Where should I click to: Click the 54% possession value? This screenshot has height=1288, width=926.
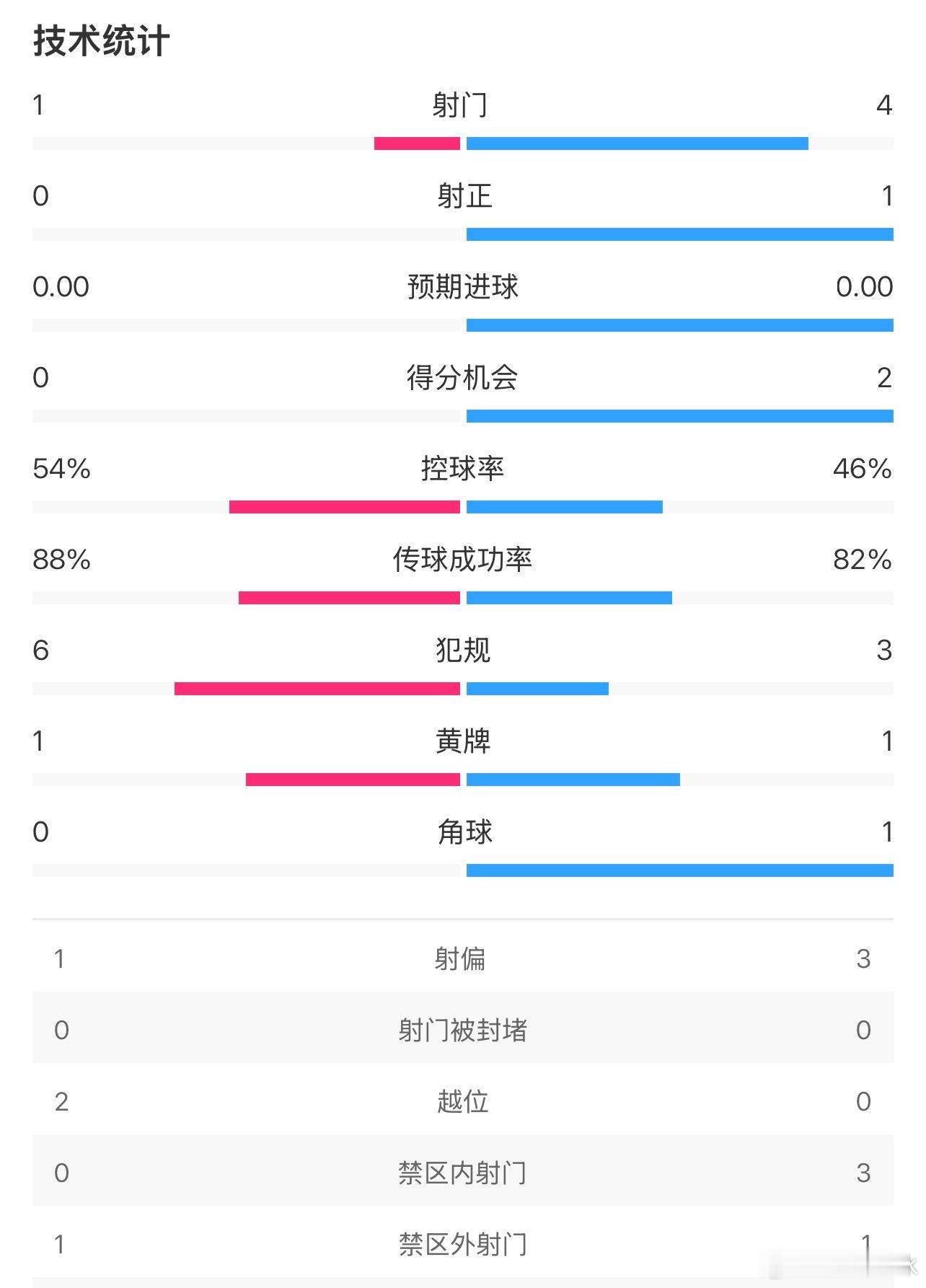pyautogui.click(x=61, y=469)
